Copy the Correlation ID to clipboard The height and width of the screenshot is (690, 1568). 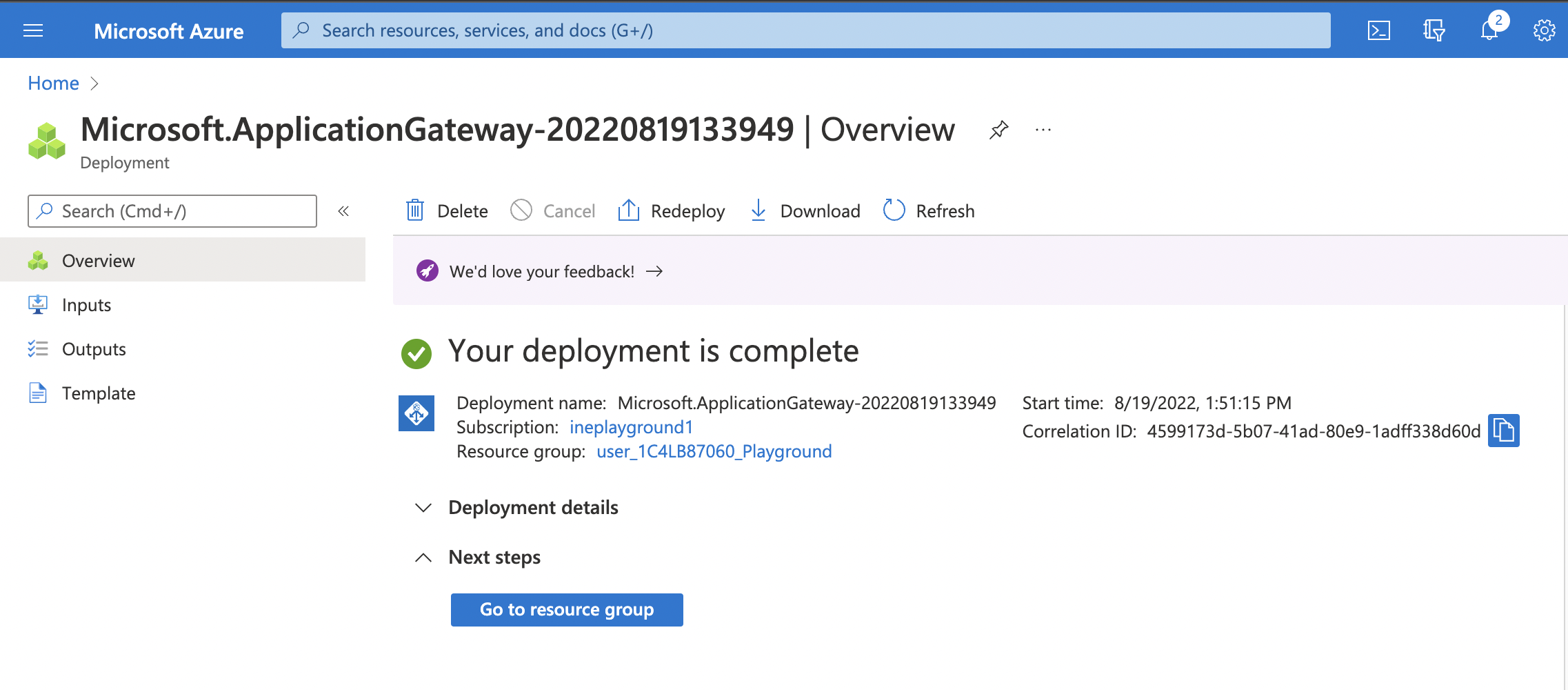(1503, 431)
